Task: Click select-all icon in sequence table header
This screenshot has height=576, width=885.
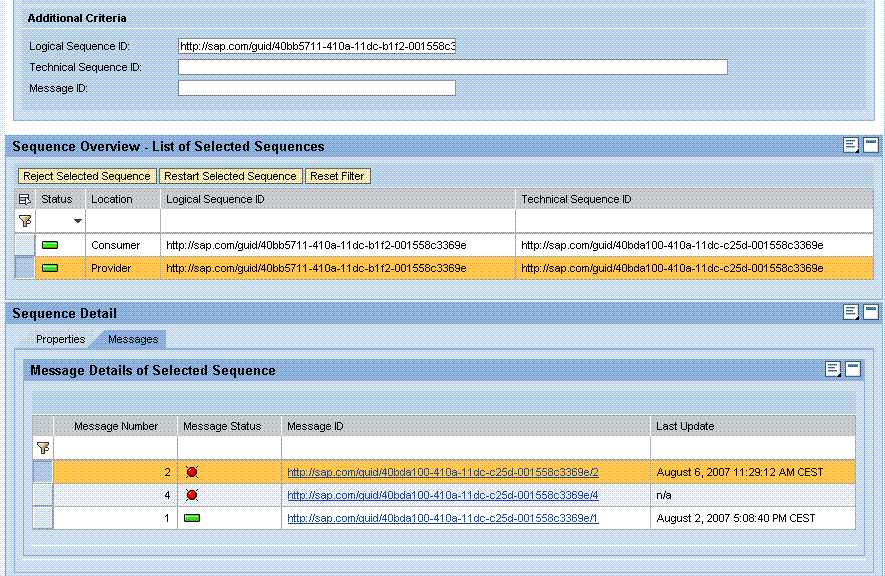Action: coord(25,199)
